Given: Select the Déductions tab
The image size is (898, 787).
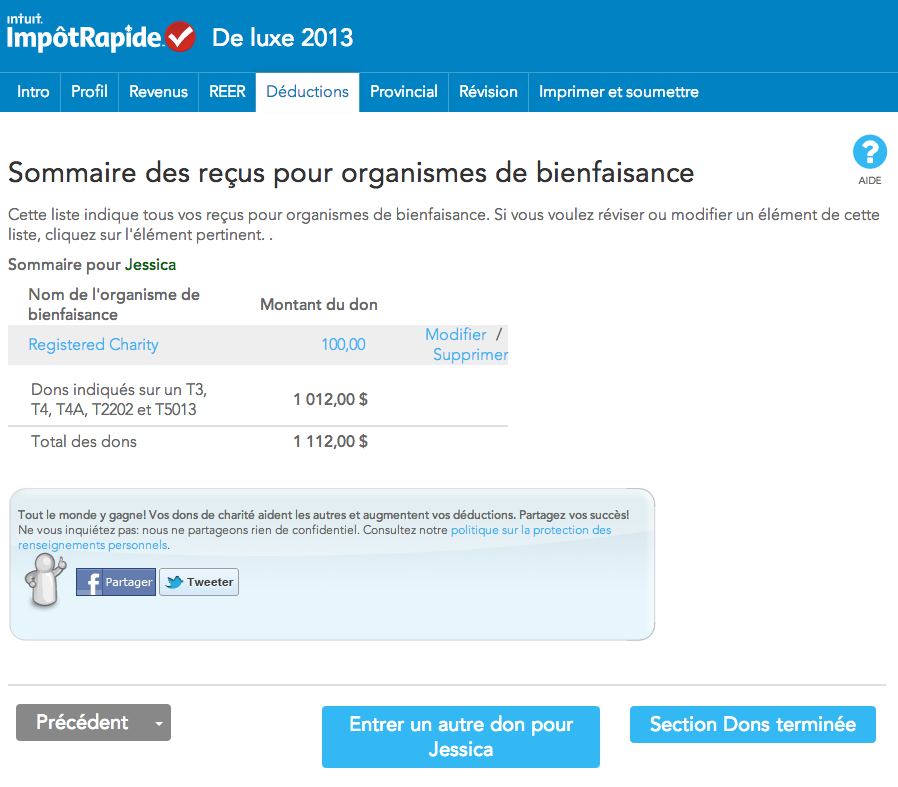Looking at the screenshot, I should click(x=307, y=92).
